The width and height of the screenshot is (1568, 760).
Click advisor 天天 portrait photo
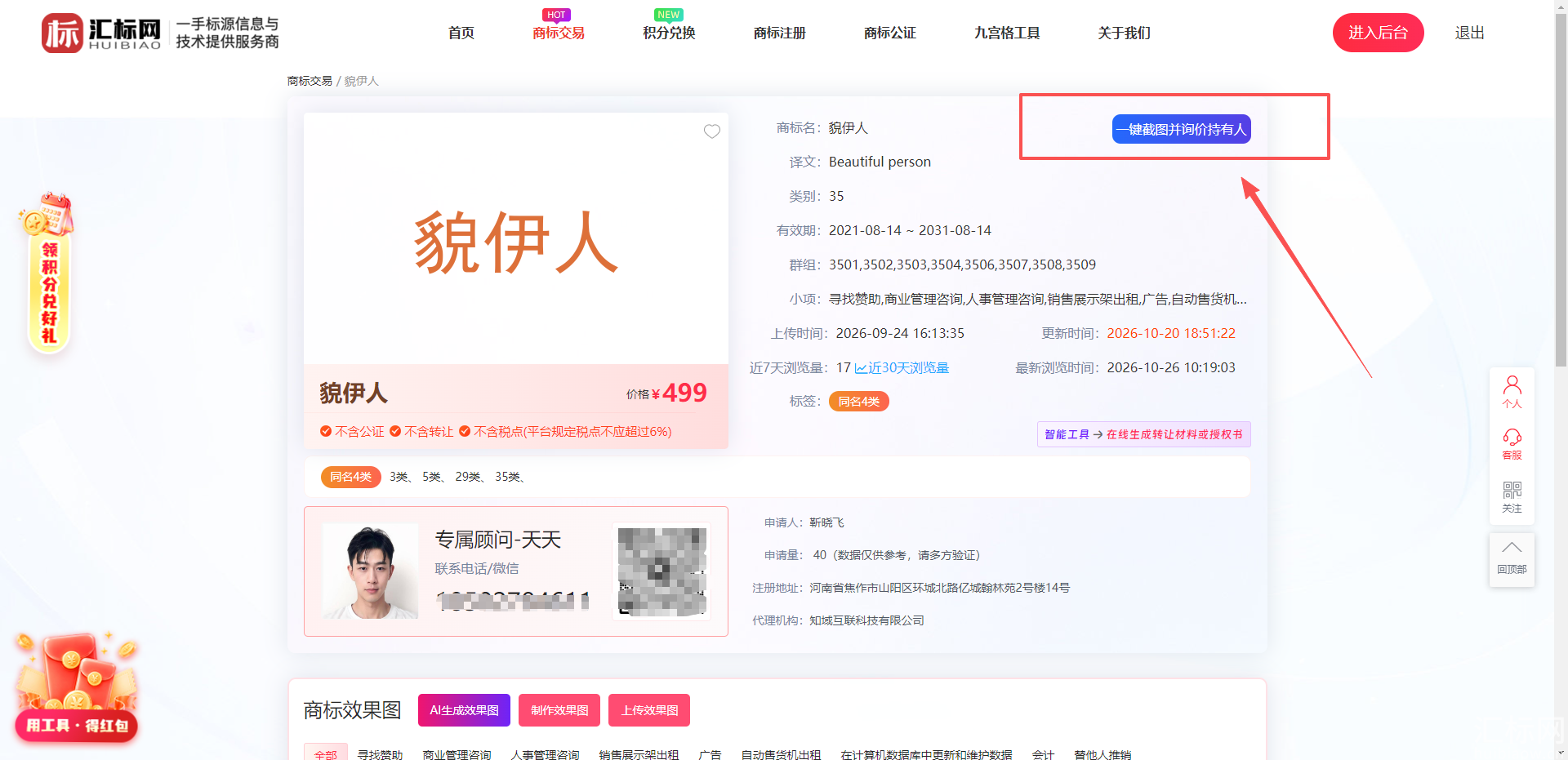coord(370,571)
